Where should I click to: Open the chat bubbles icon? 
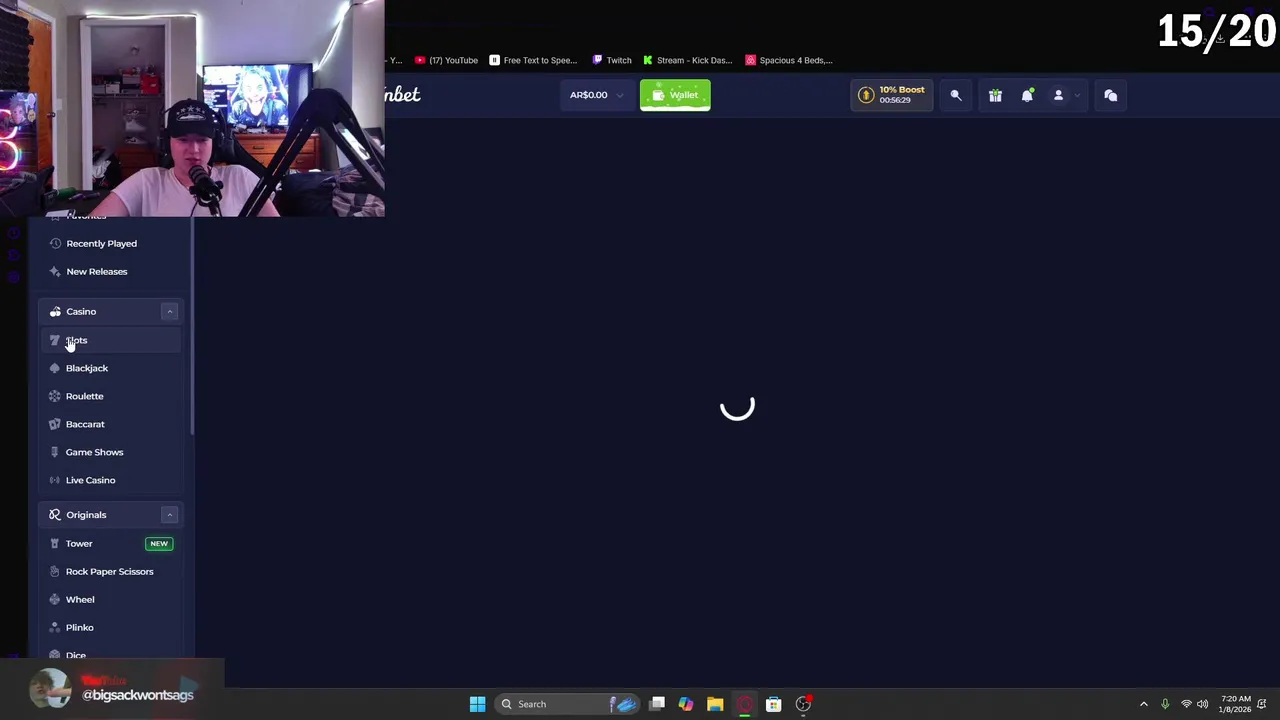(1110, 95)
